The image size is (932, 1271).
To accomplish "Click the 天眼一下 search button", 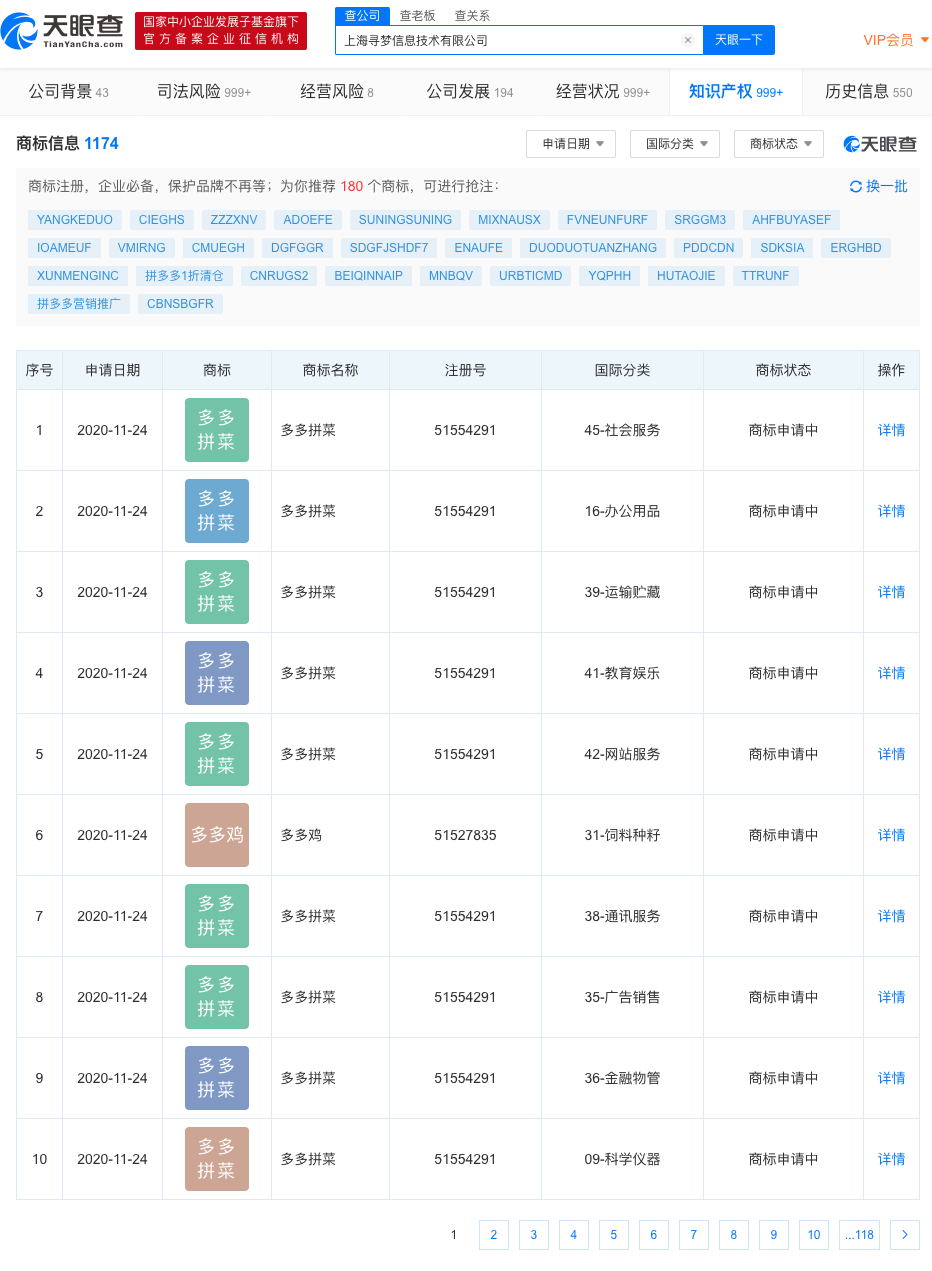I will (739, 40).
